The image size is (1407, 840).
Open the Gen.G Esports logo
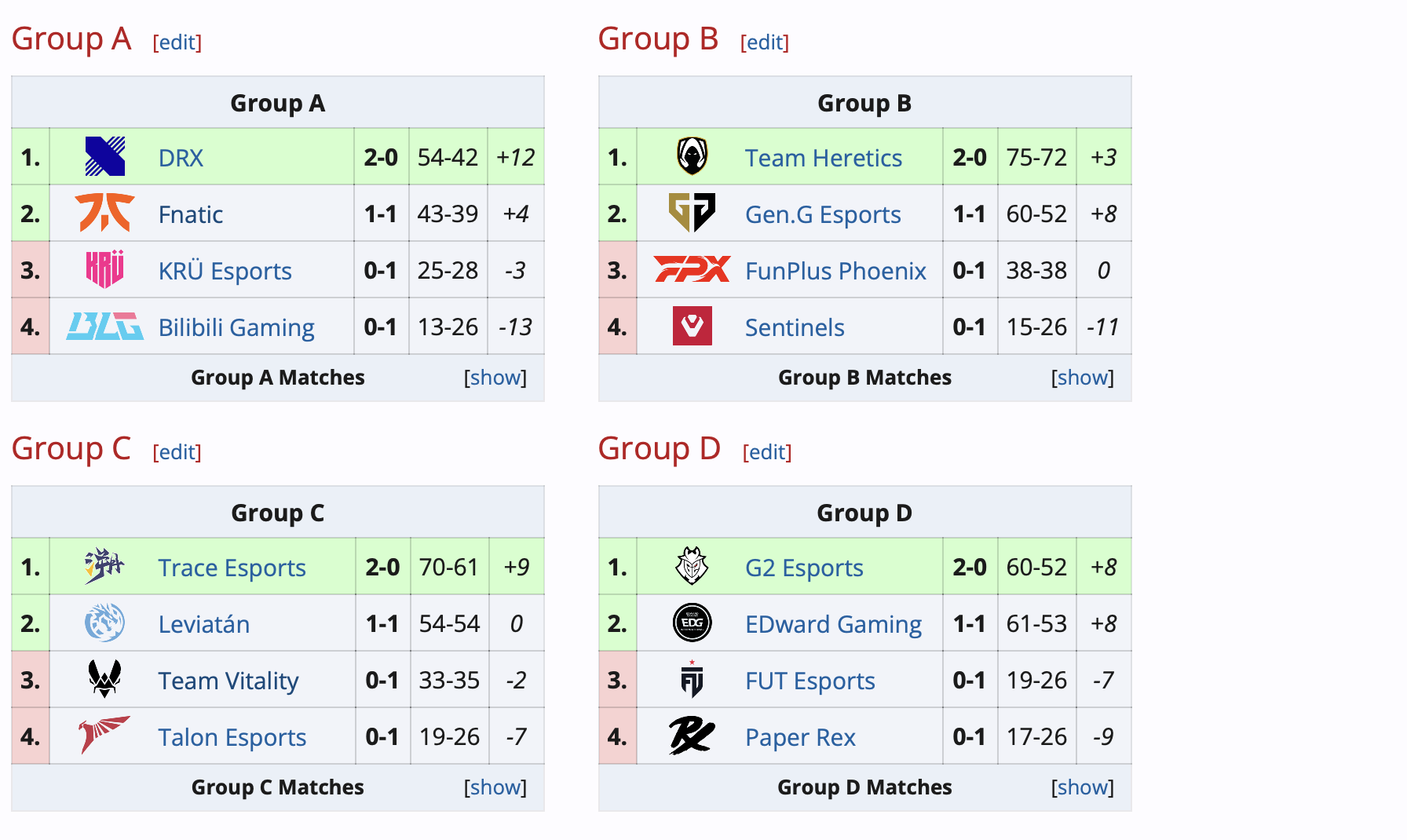(692, 213)
